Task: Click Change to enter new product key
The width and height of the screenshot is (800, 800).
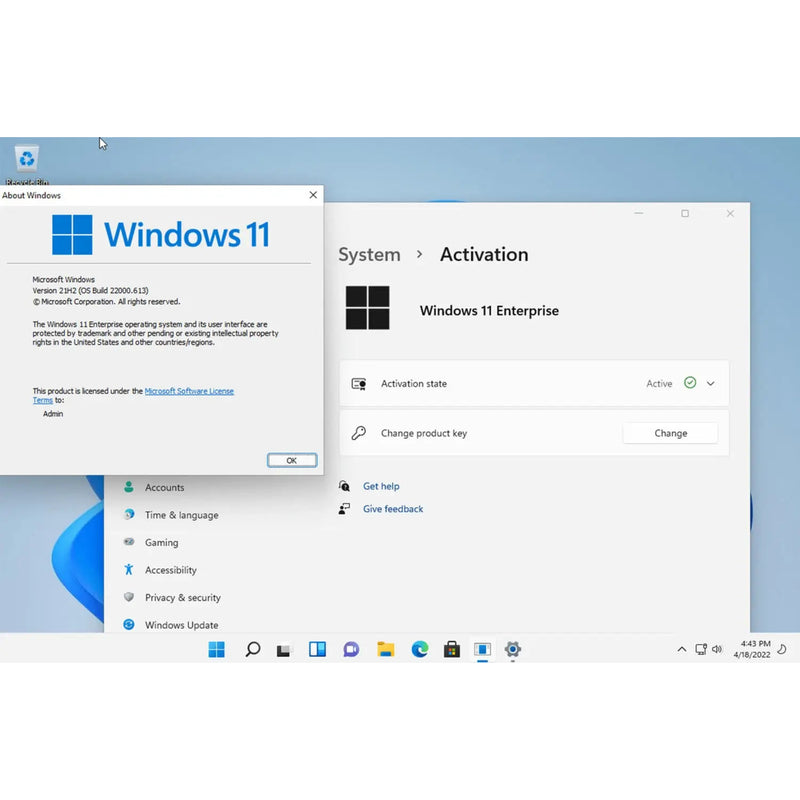Action: click(670, 433)
